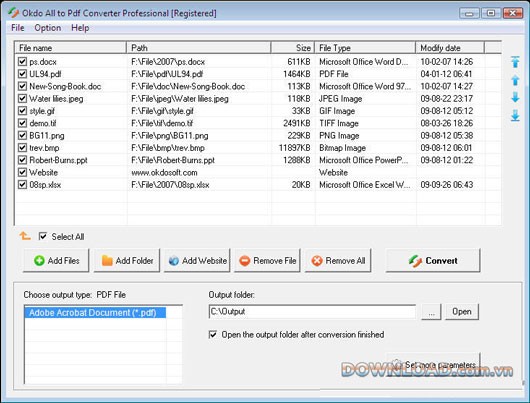Uncheck the ps.docx file checkbox
Screen dimensions: 530x403
tap(22, 62)
